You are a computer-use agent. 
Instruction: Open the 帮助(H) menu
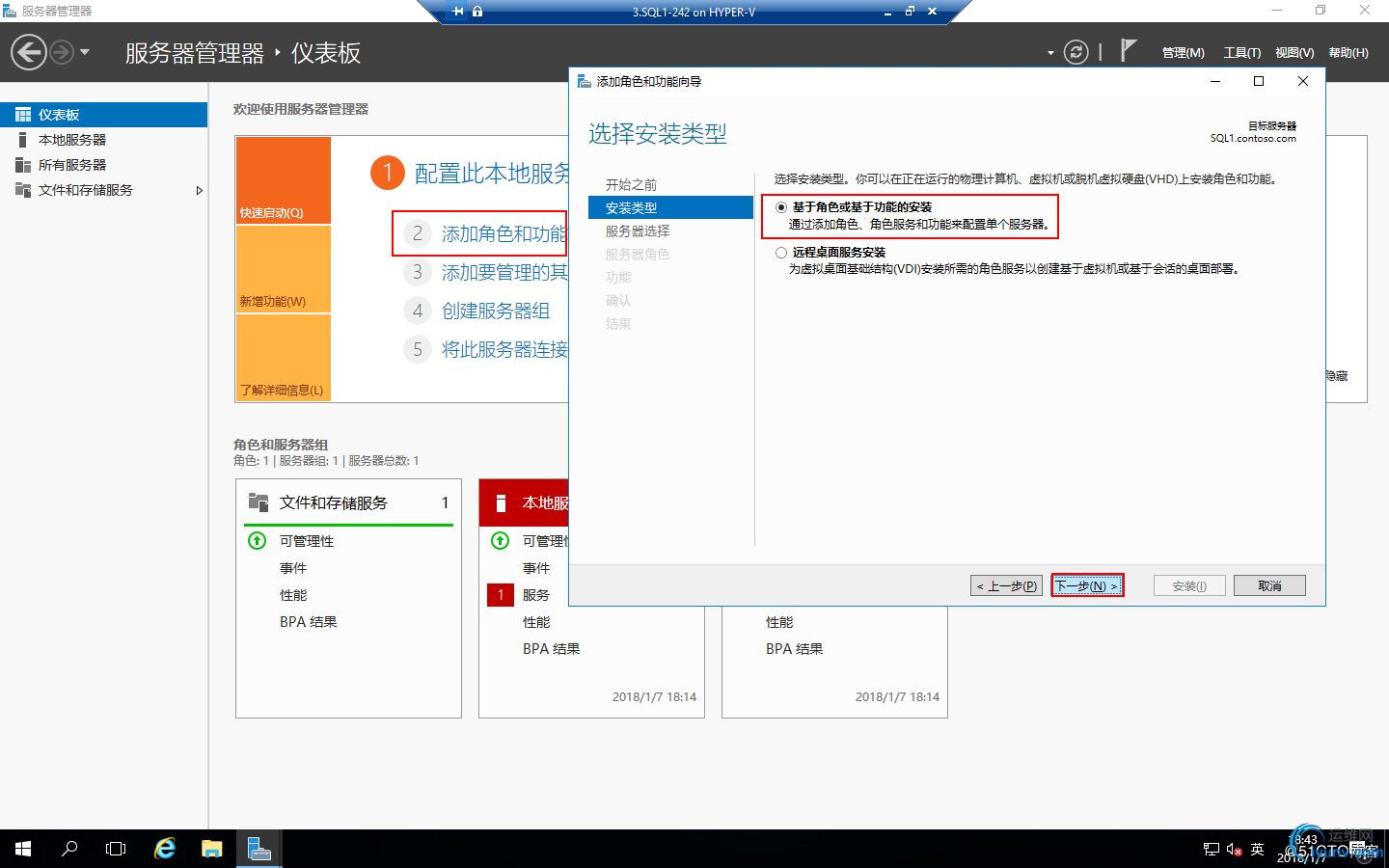click(x=1348, y=53)
